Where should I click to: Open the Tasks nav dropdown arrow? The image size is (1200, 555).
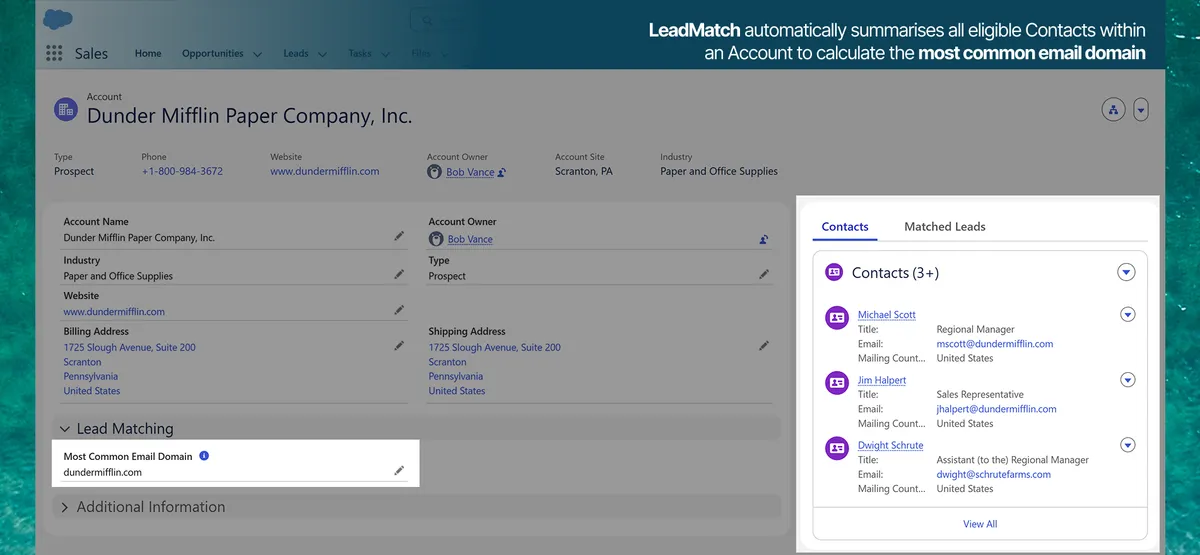[387, 54]
